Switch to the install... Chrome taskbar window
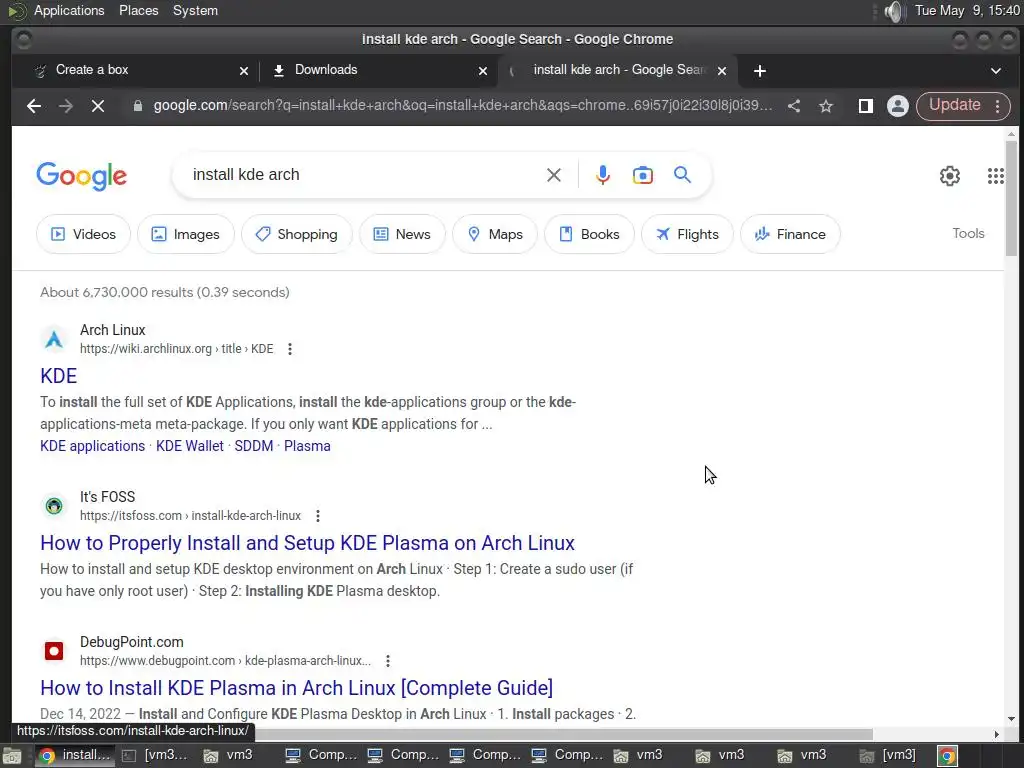This screenshot has width=1024, height=768. [74, 755]
